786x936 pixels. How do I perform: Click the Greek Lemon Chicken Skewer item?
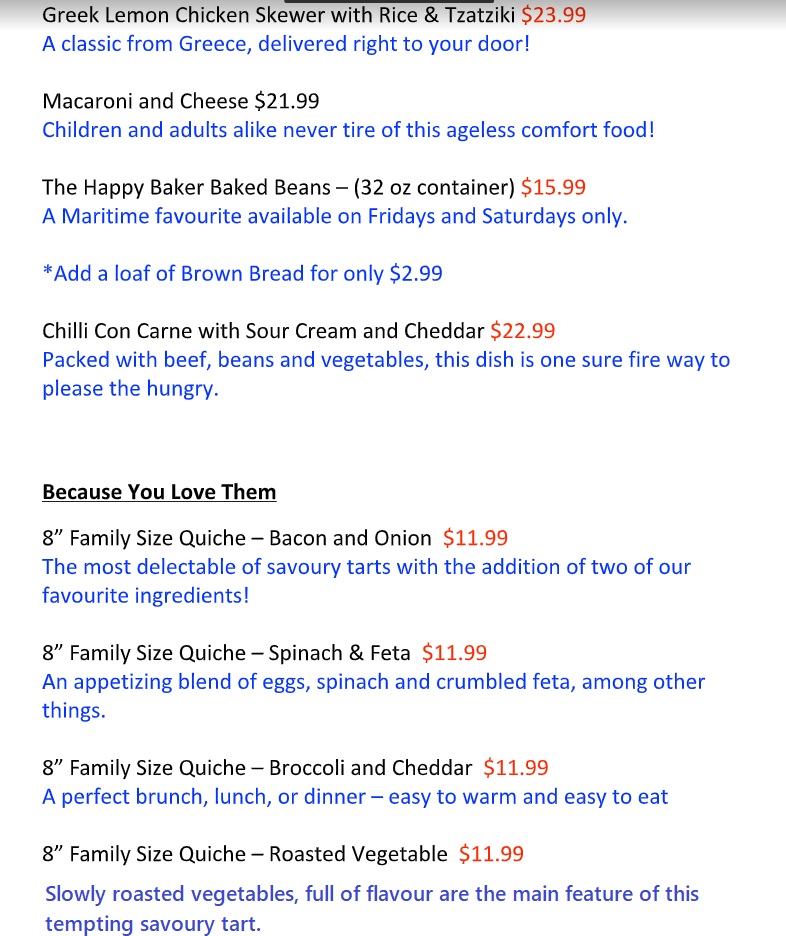click(278, 15)
